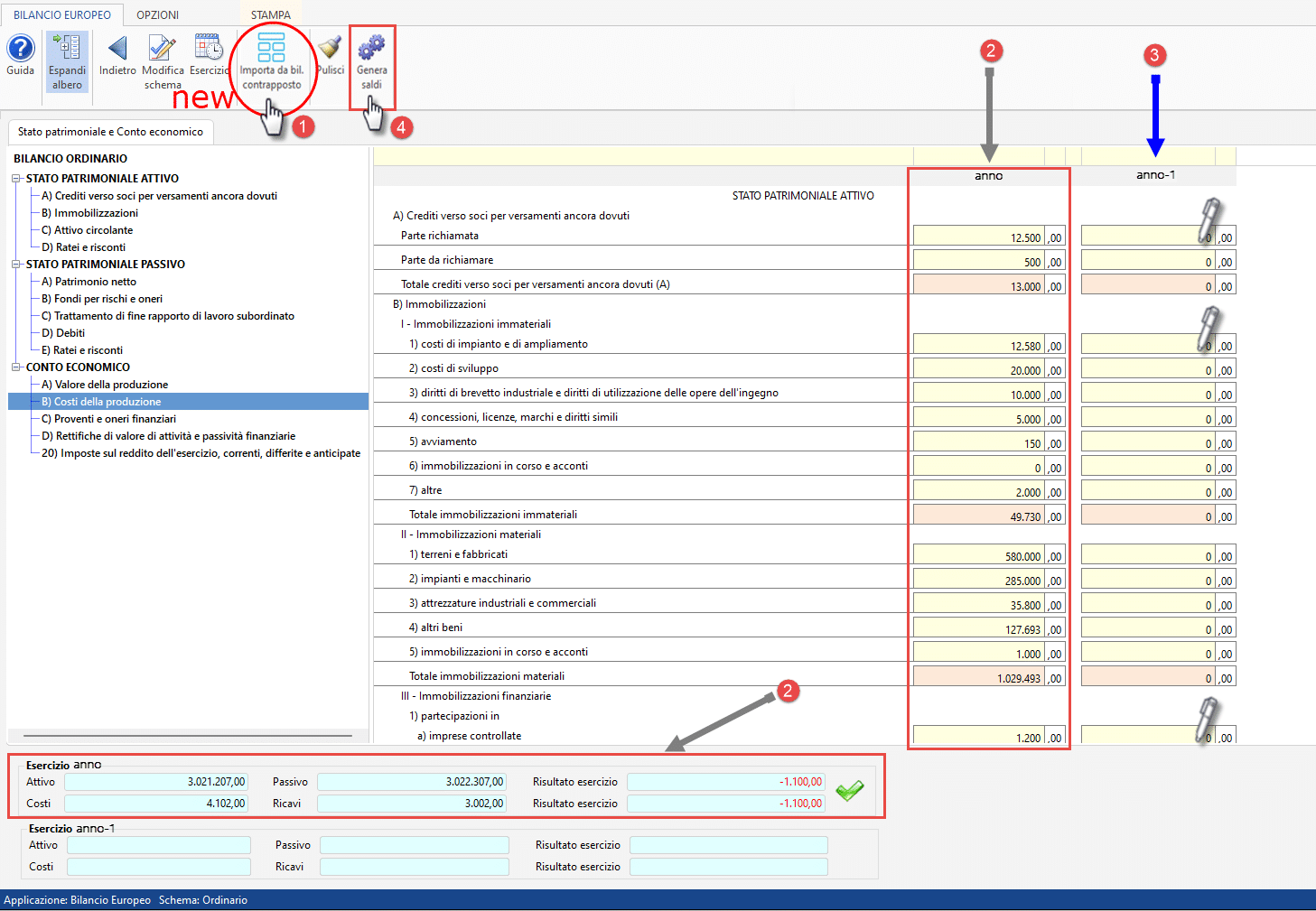Select A) Valore della produzione item

point(105,385)
